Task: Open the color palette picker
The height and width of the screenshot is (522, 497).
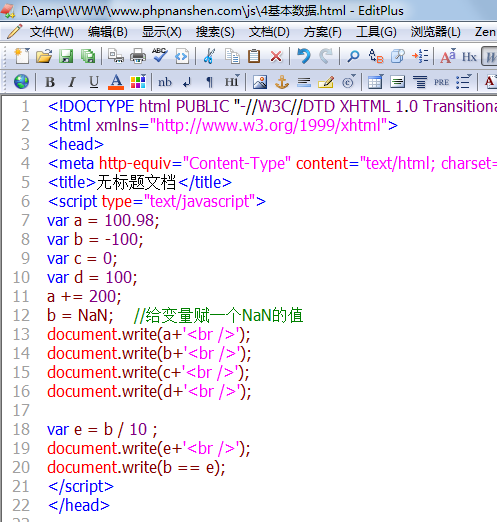Action: tap(138, 82)
